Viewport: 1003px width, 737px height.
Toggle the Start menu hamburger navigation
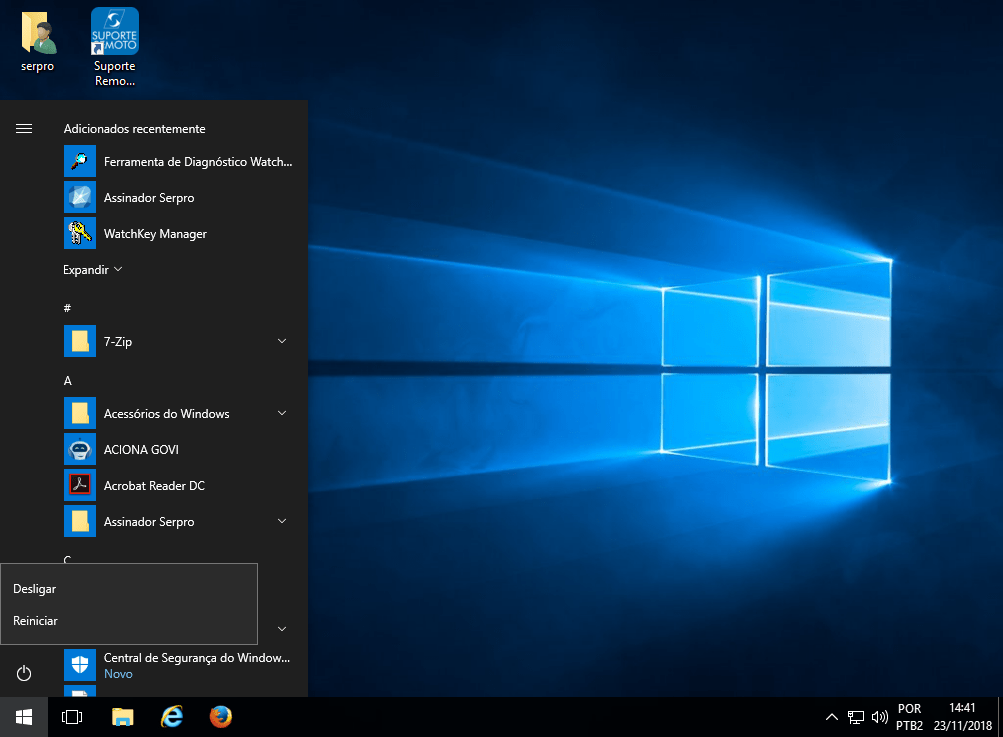(x=24, y=128)
